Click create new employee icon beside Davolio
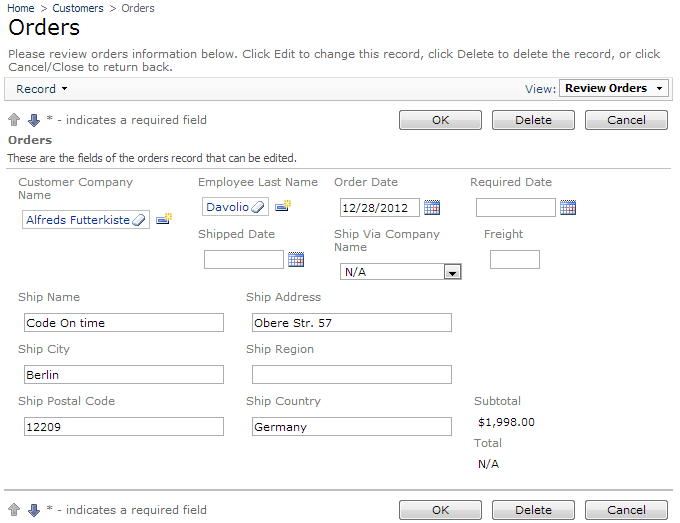This screenshot has height=523, width=680. click(282, 207)
